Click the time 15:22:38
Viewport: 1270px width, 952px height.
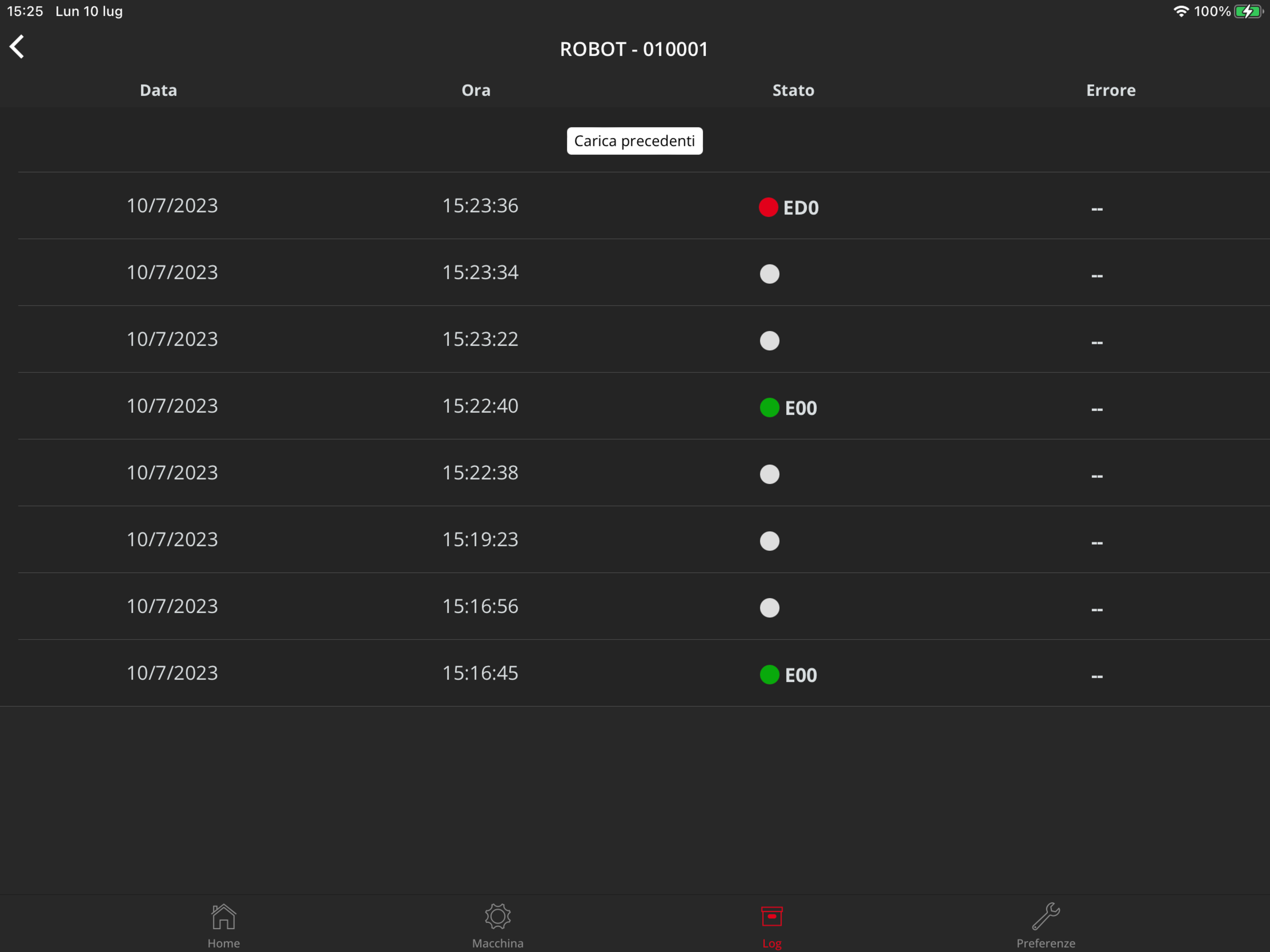coord(480,473)
